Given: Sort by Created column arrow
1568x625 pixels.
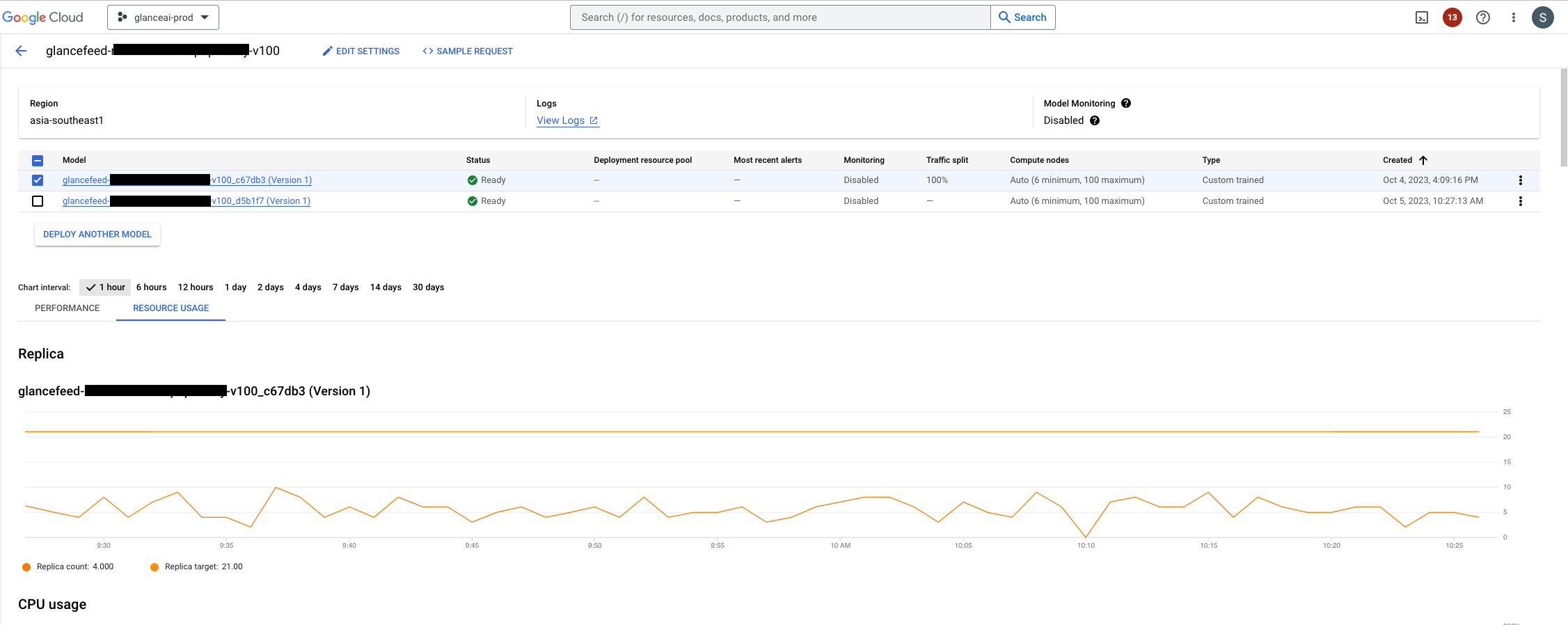Looking at the screenshot, I should (x=1423, y=160).
